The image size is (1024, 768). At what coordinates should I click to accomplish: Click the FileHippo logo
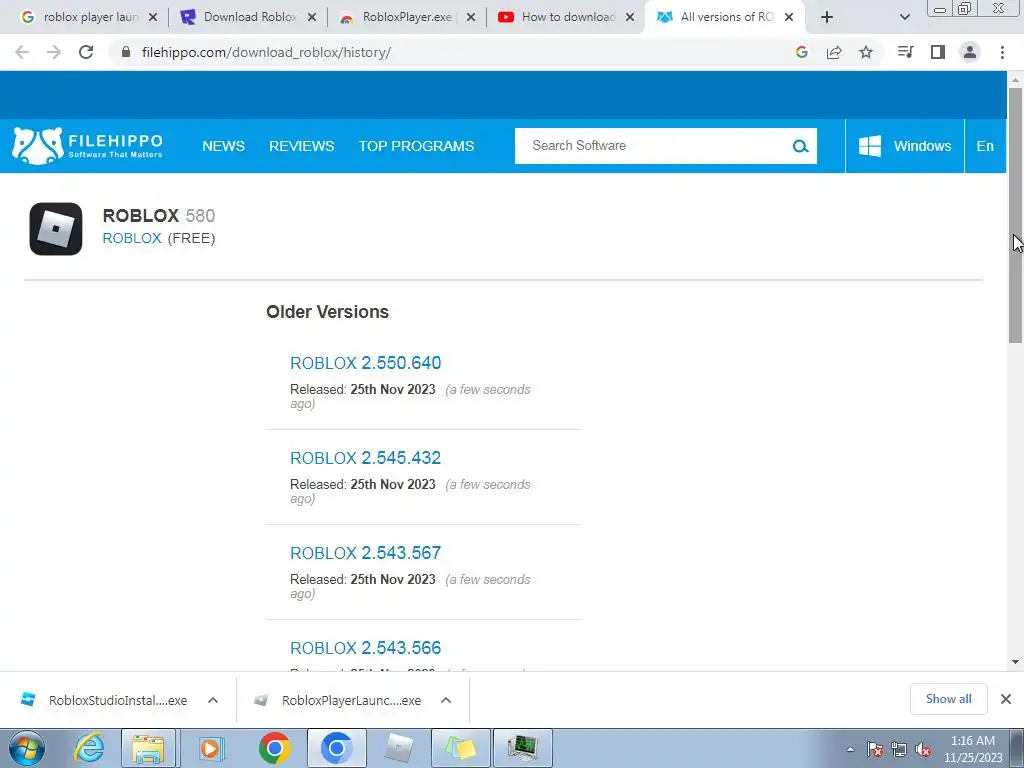pos(88,146)
